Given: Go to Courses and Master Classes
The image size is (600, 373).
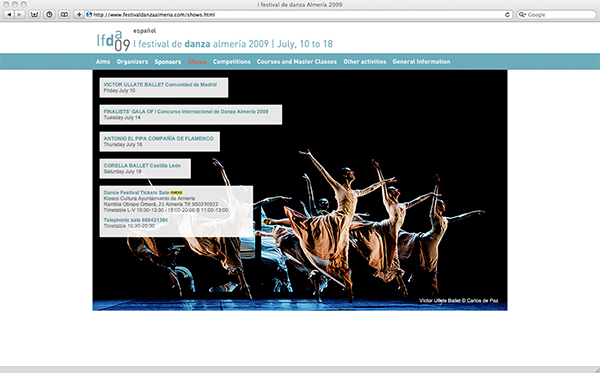Looking at the screenshot, I should [297, 62].
